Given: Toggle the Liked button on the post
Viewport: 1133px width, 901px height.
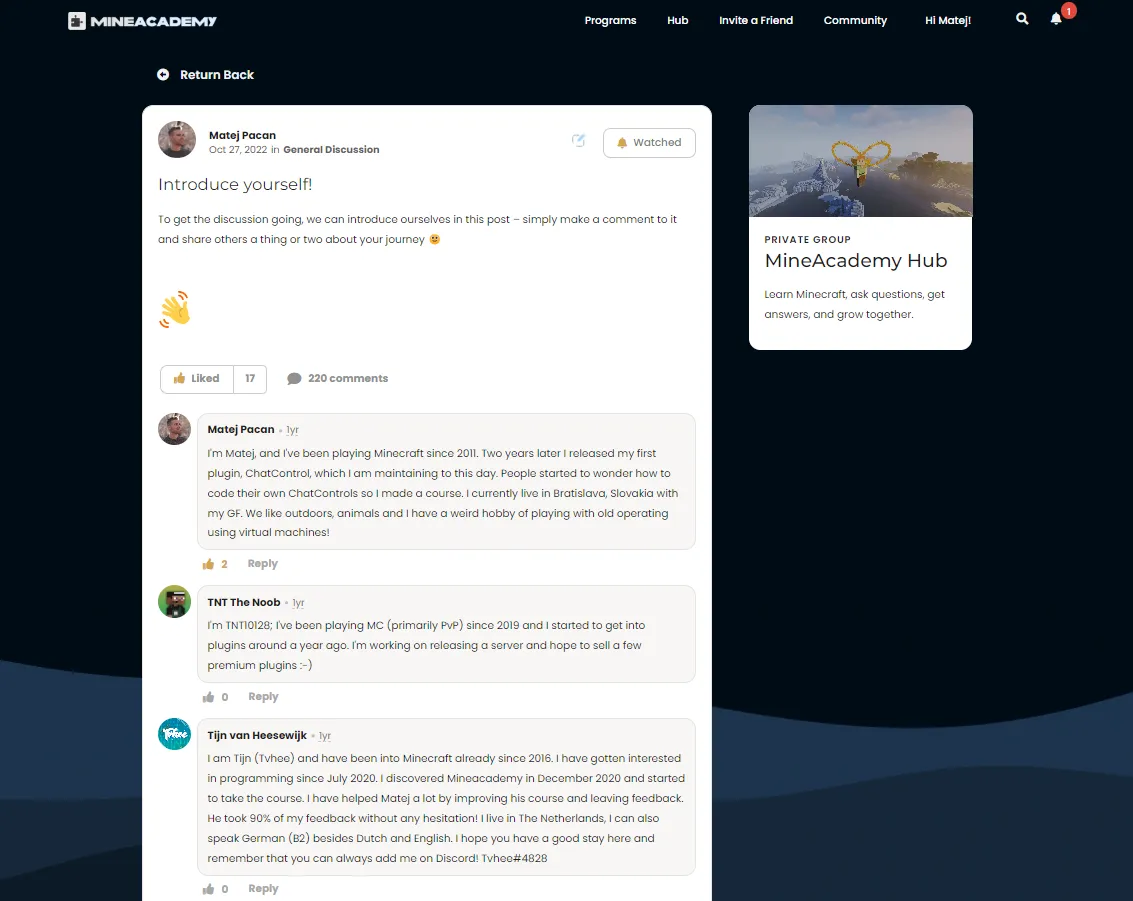Looking at the screenshot, I should [197, 379].
